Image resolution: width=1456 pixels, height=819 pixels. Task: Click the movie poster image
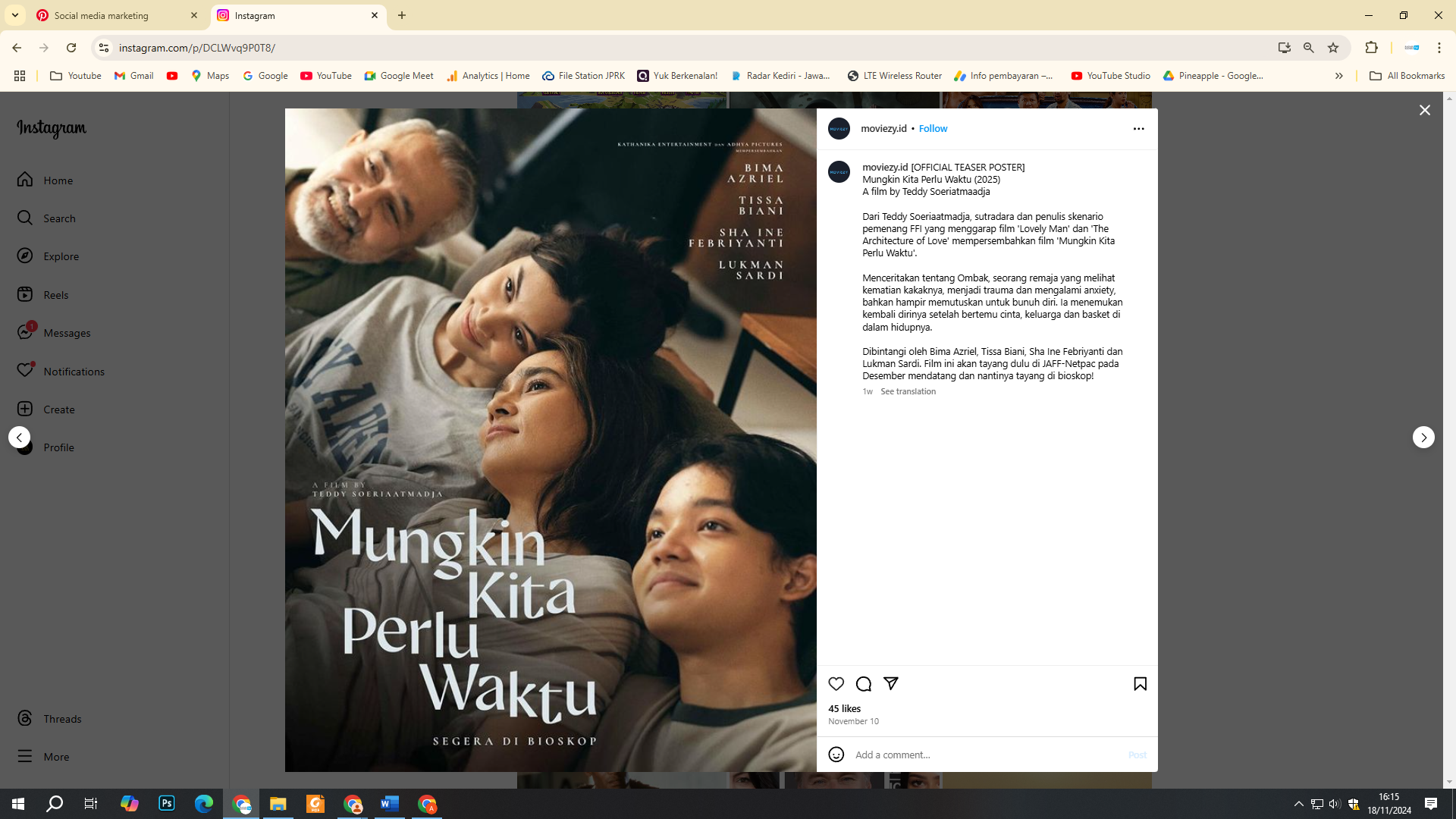(551, 441)
